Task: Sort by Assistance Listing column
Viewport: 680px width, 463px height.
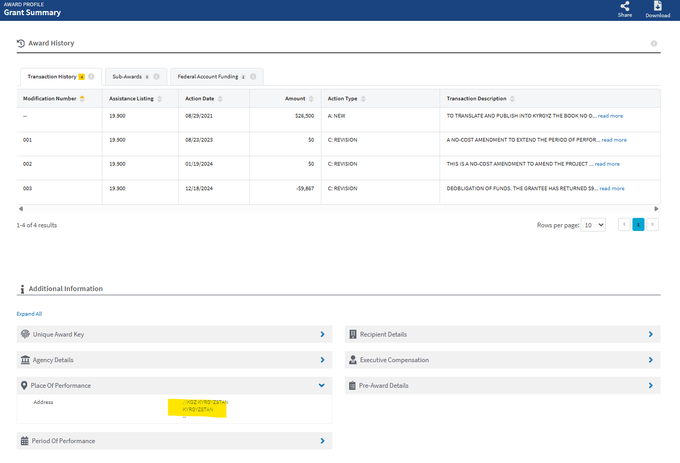Action: click(157, 99)
